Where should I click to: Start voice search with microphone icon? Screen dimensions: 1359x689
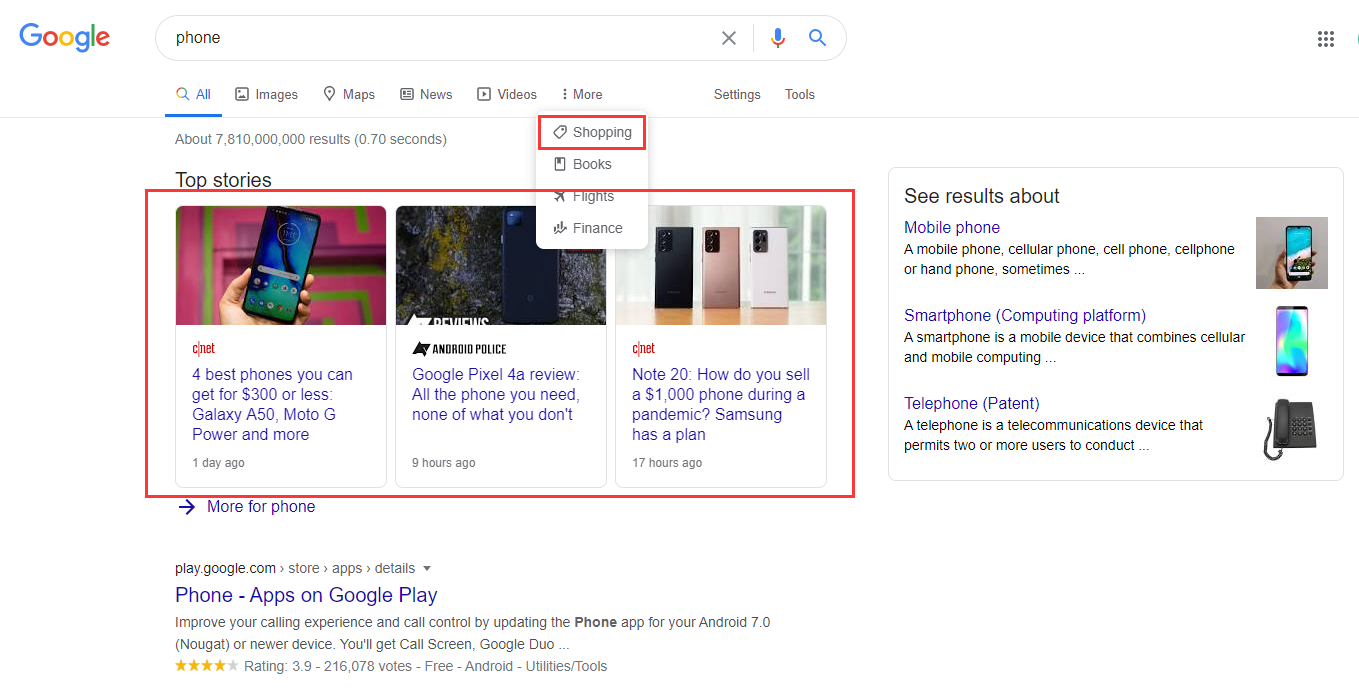[778, 38]
